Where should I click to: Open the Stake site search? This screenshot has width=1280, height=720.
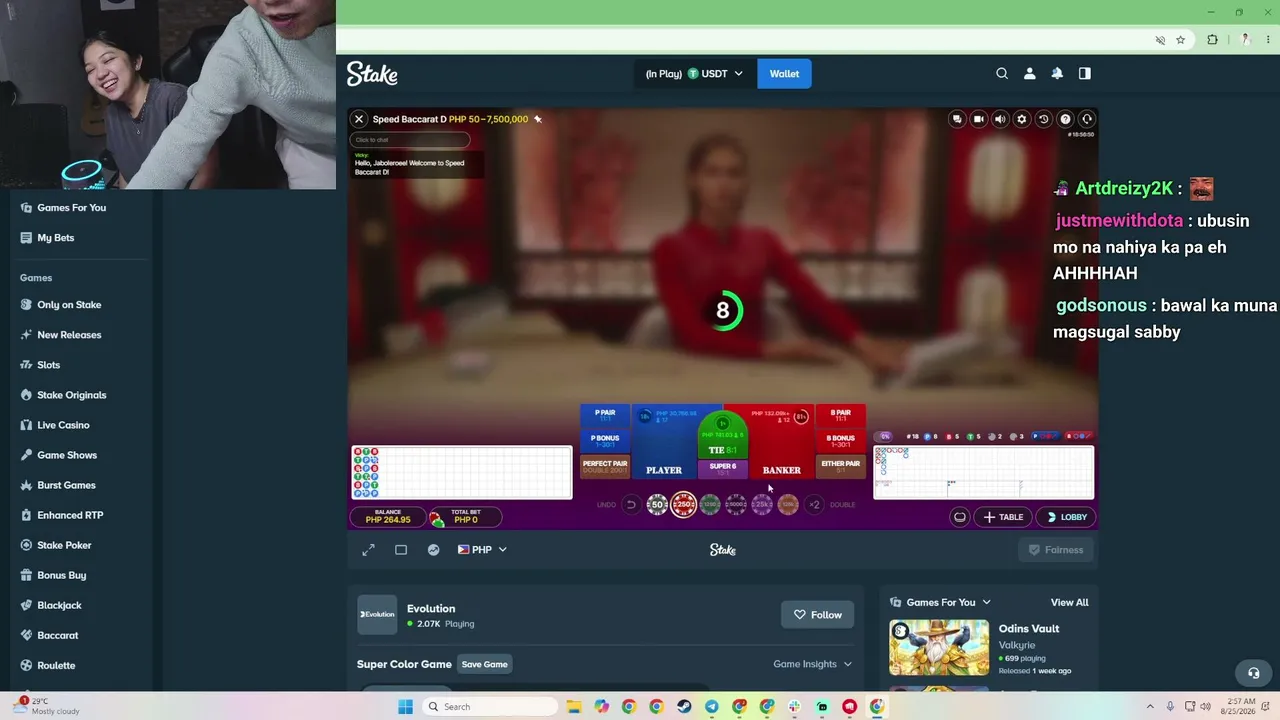pyautogui.click(x=1002, y=73)
